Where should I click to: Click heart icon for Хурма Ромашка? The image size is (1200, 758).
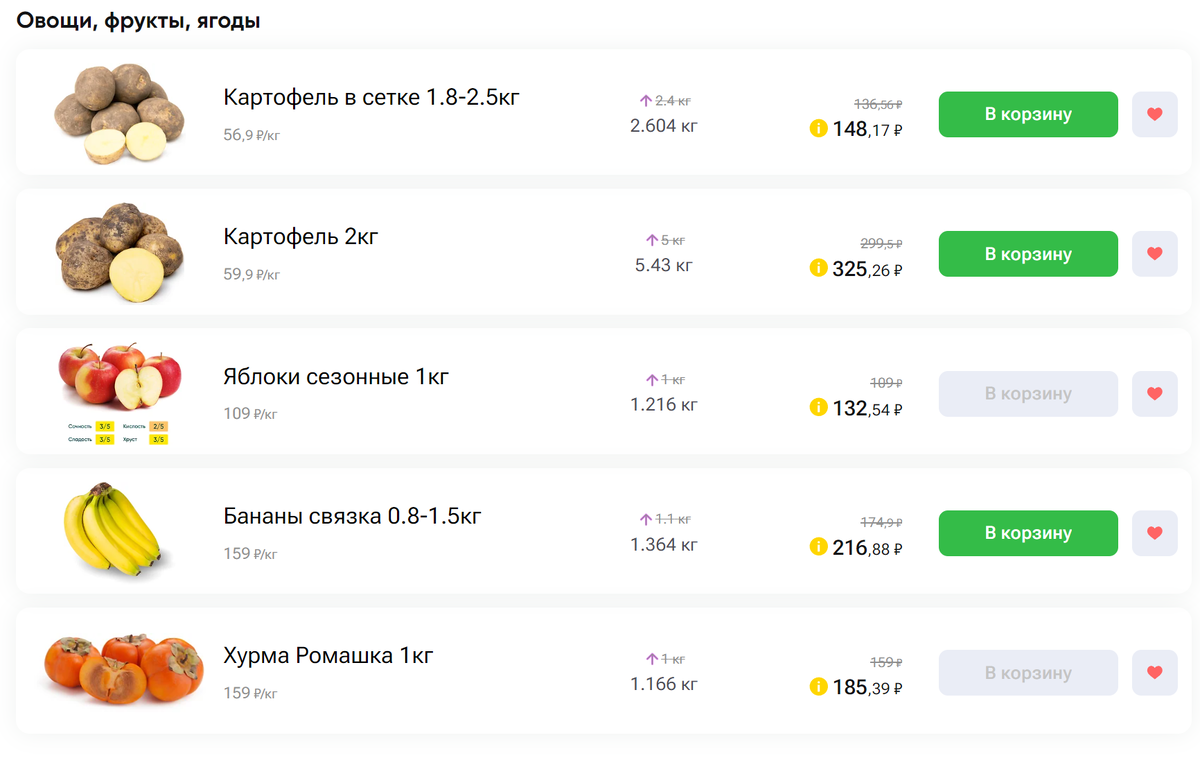(x=1154, y=673)
